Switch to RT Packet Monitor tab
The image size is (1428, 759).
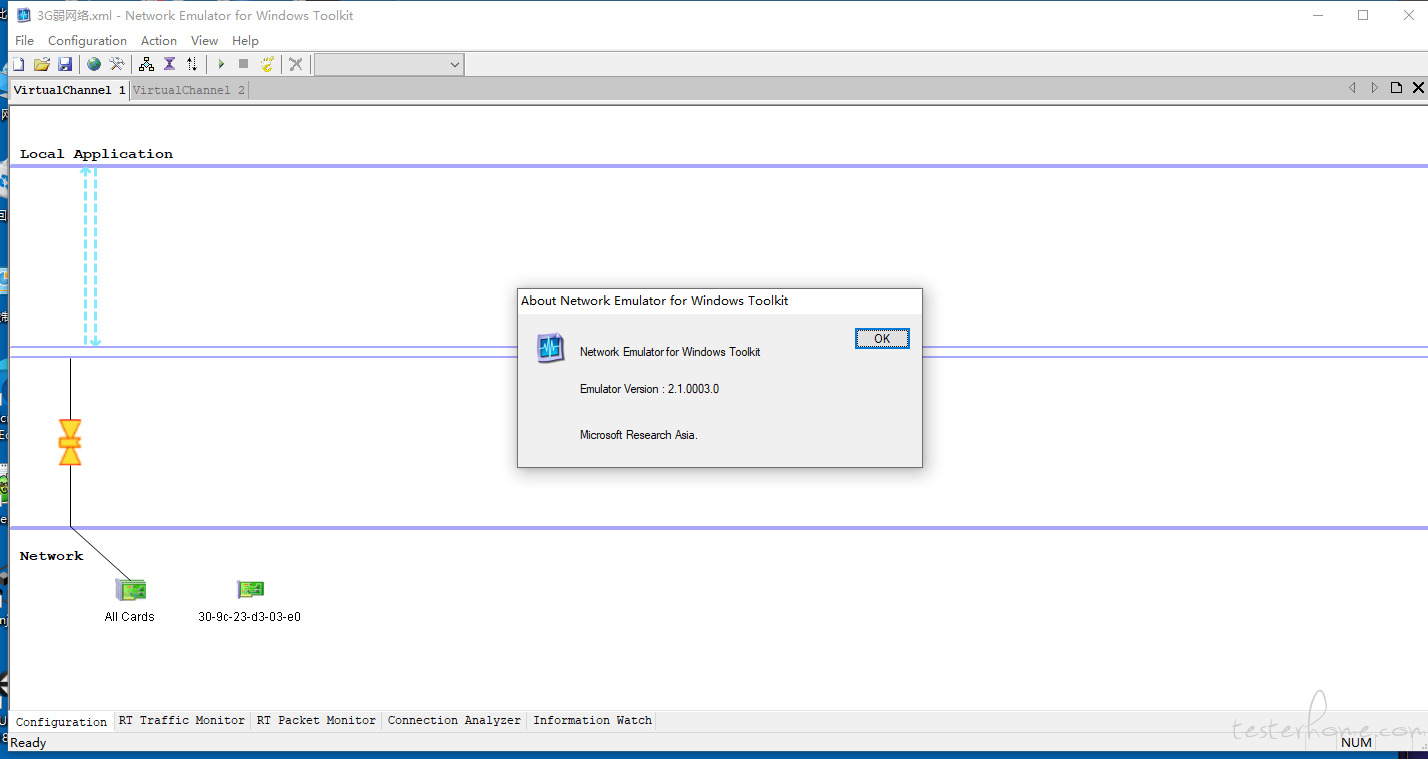tap(316, 720)
